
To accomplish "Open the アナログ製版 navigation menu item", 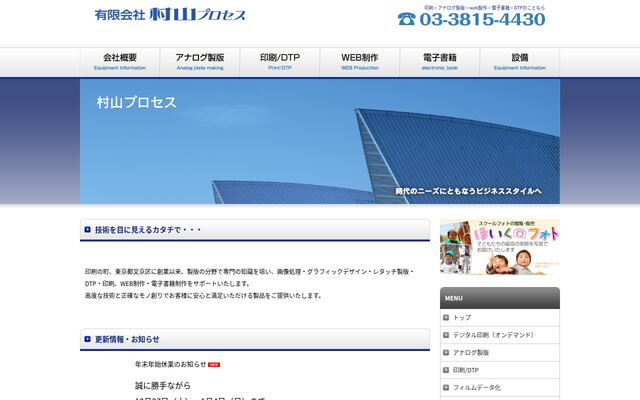I will 200,62.
